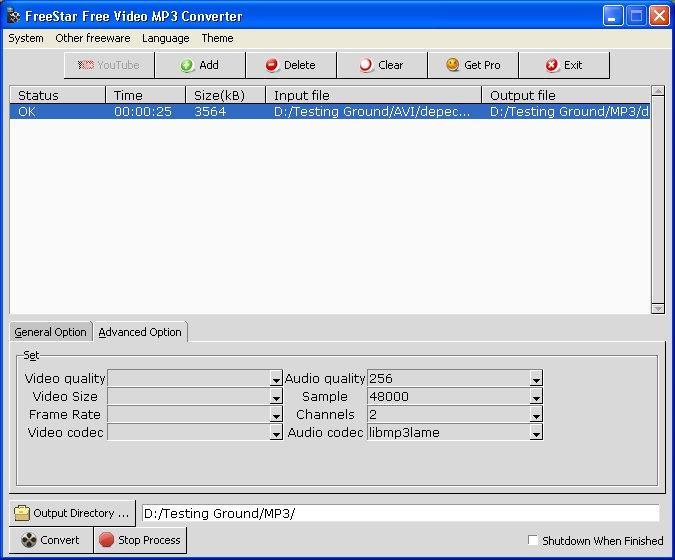Click the 3564 size cell
The width and height of the screenshot is (675, 560).
226,112
